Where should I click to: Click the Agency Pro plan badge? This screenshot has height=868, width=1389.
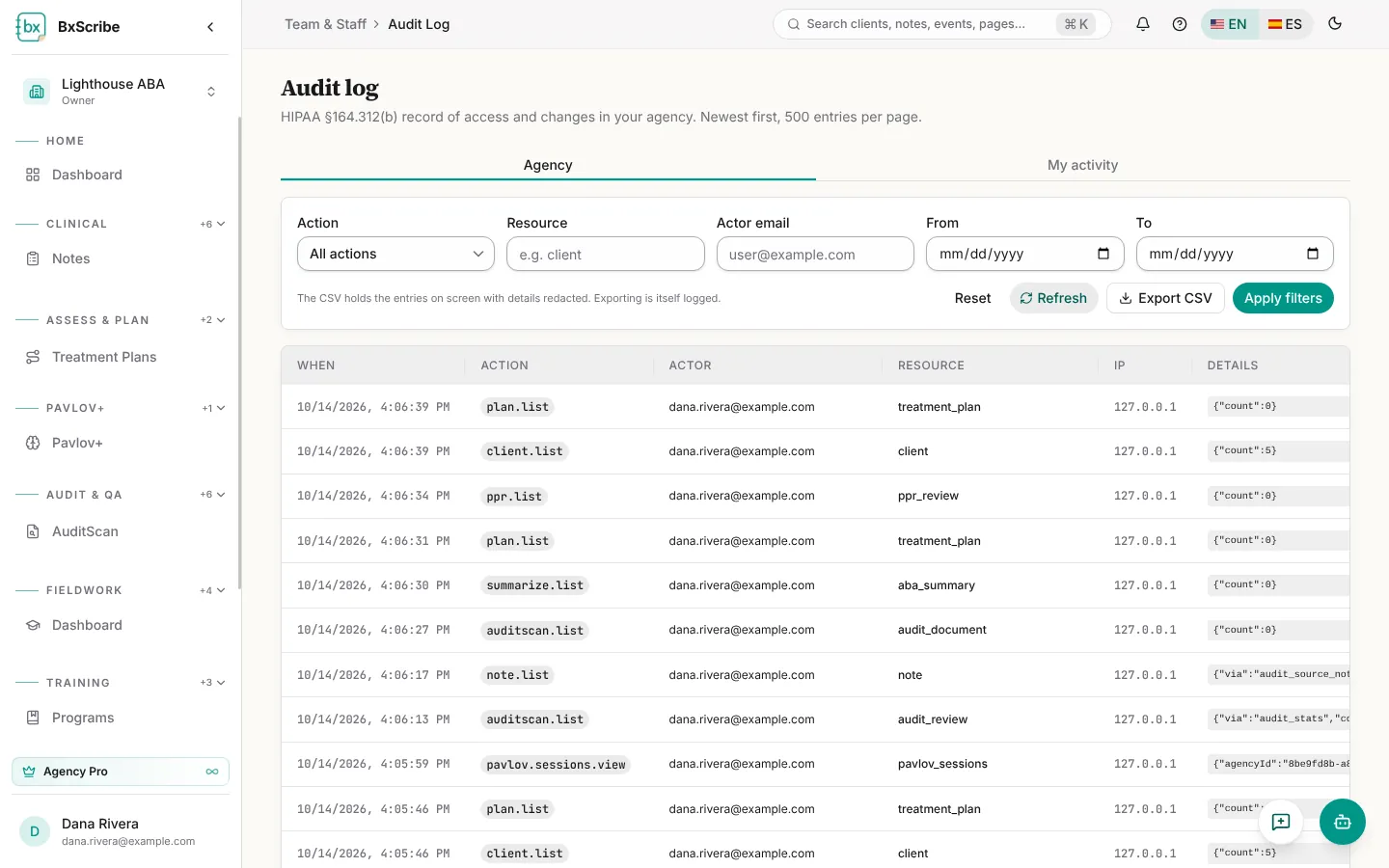[121, 772]
